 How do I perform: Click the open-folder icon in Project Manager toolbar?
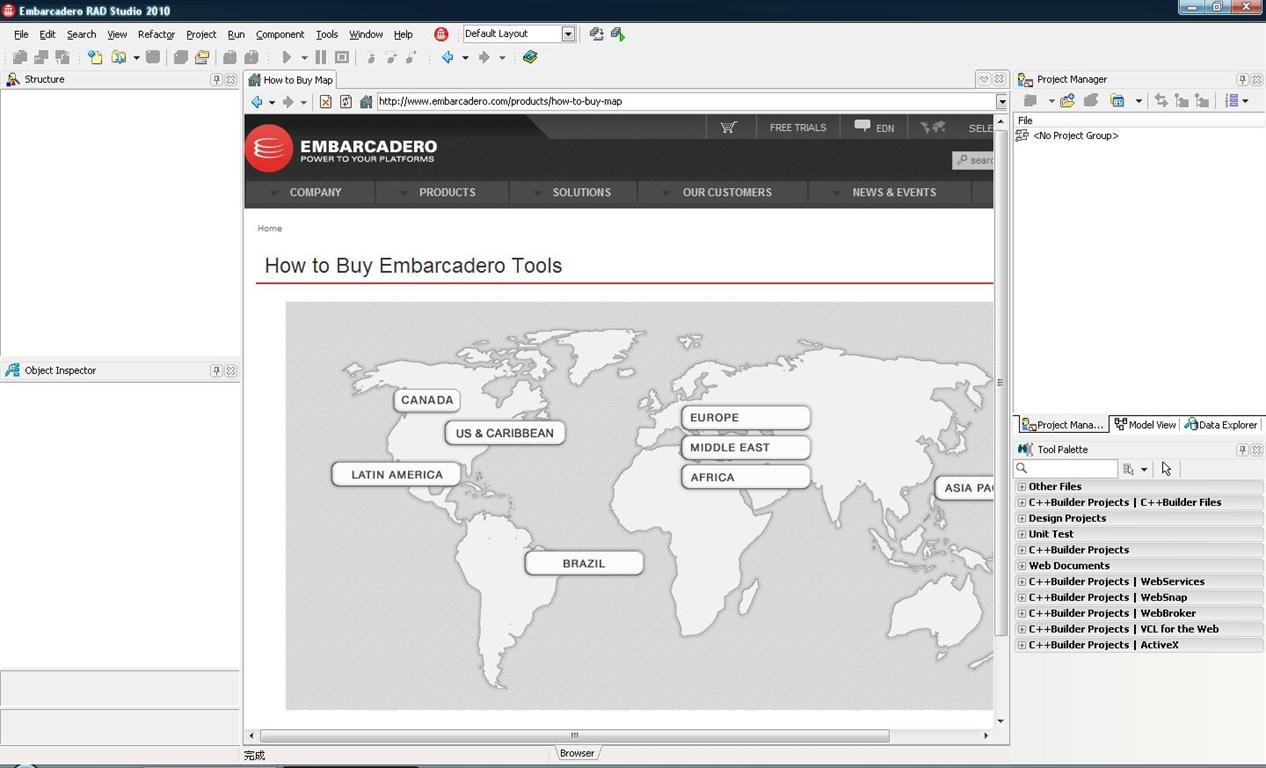click(1067, 101)
